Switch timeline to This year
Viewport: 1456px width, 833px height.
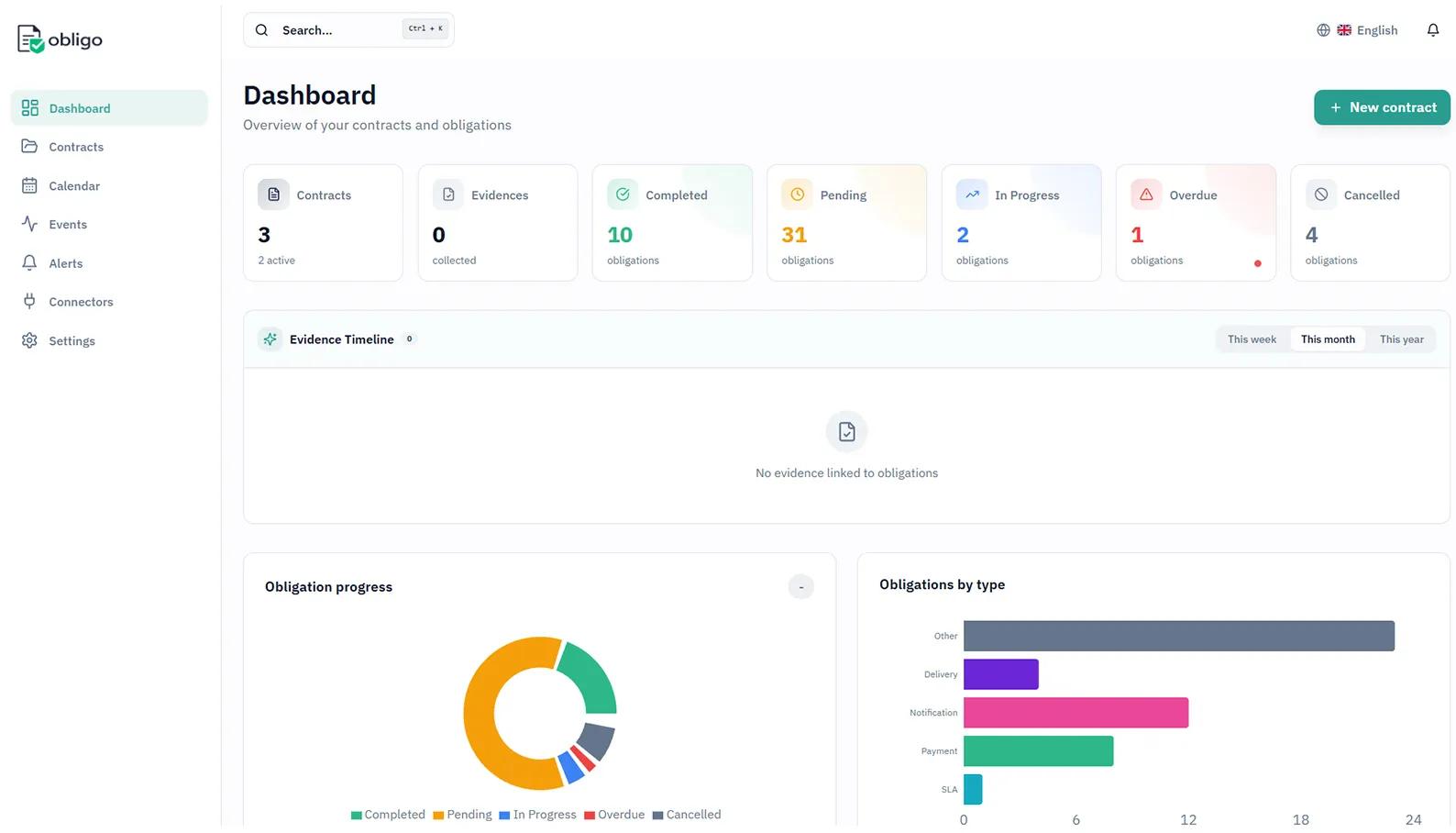click(1401, 339)
